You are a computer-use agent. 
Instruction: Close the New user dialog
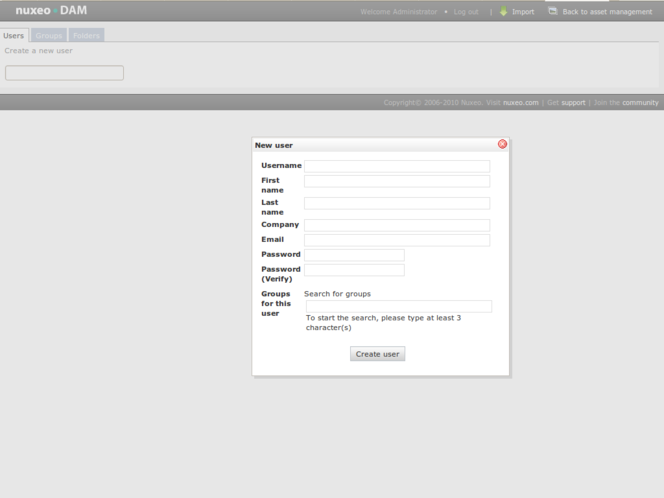tap(502, 144)
